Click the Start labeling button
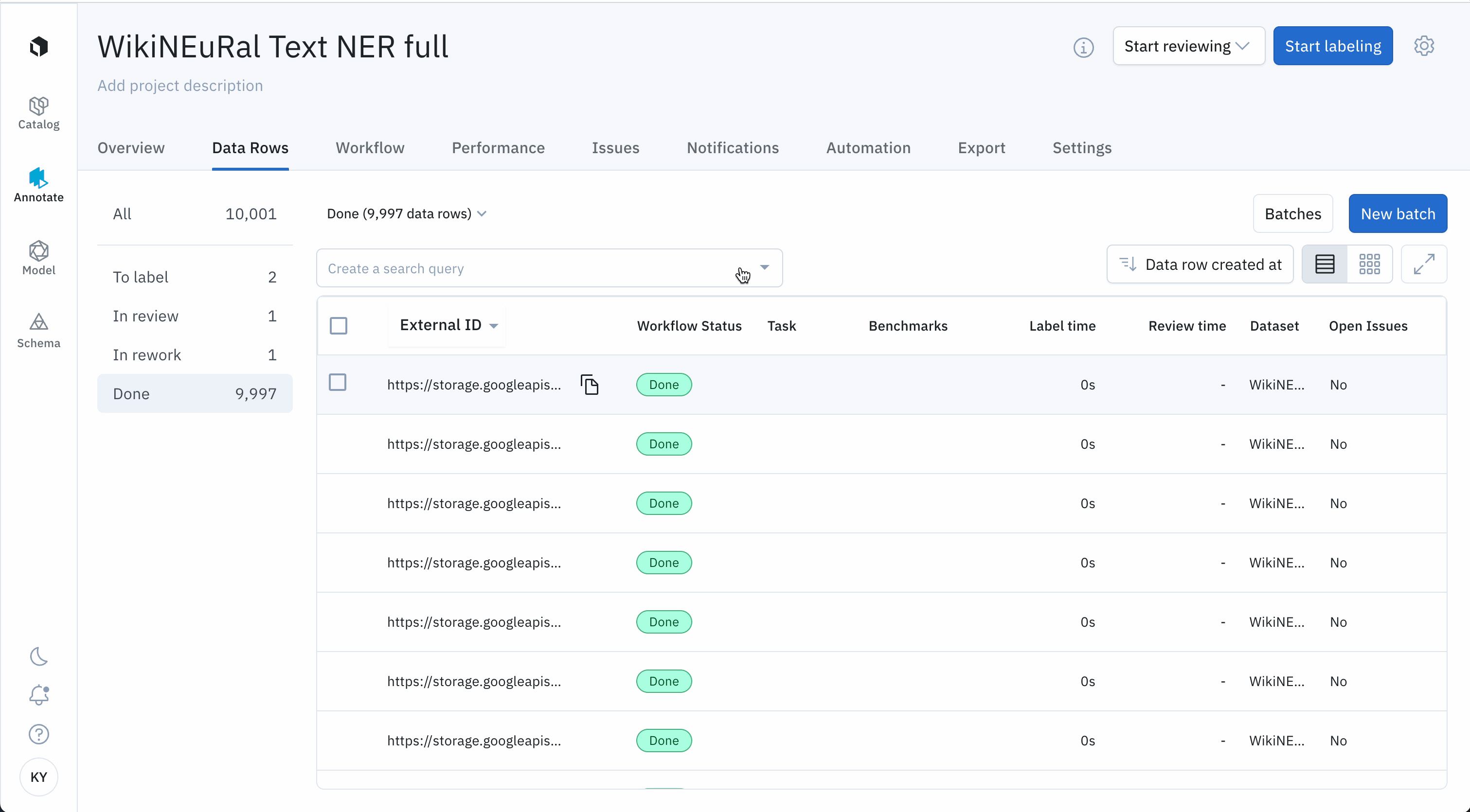Viewport: 1470px width, 812px height. [x=1332, y=46]
